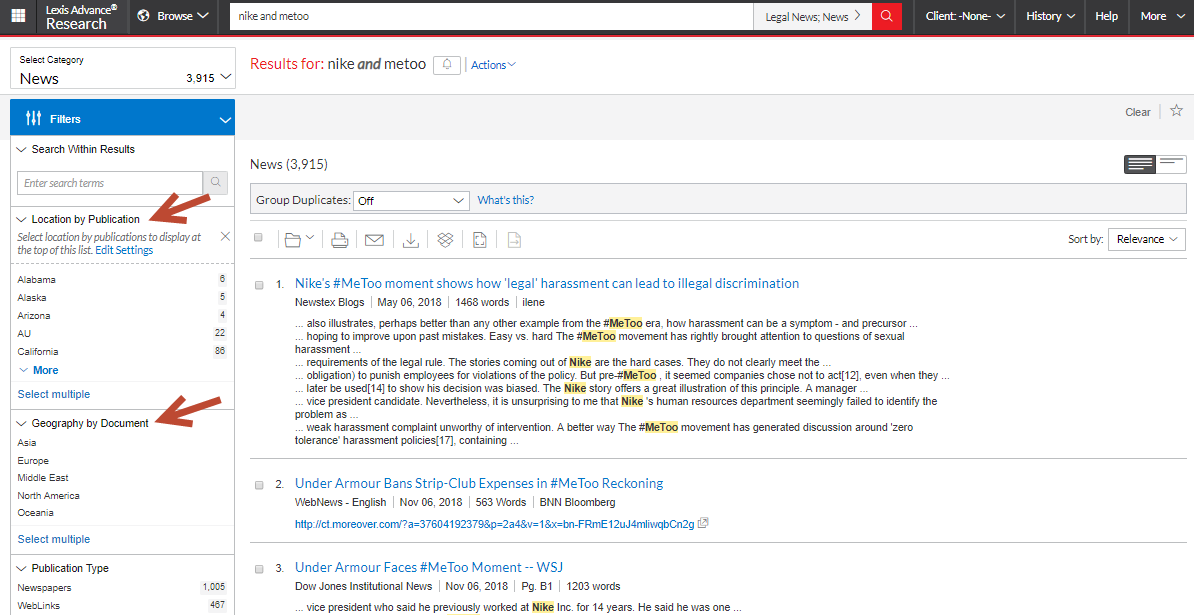Run Search Within Results magnifier

tap(215, 183)
